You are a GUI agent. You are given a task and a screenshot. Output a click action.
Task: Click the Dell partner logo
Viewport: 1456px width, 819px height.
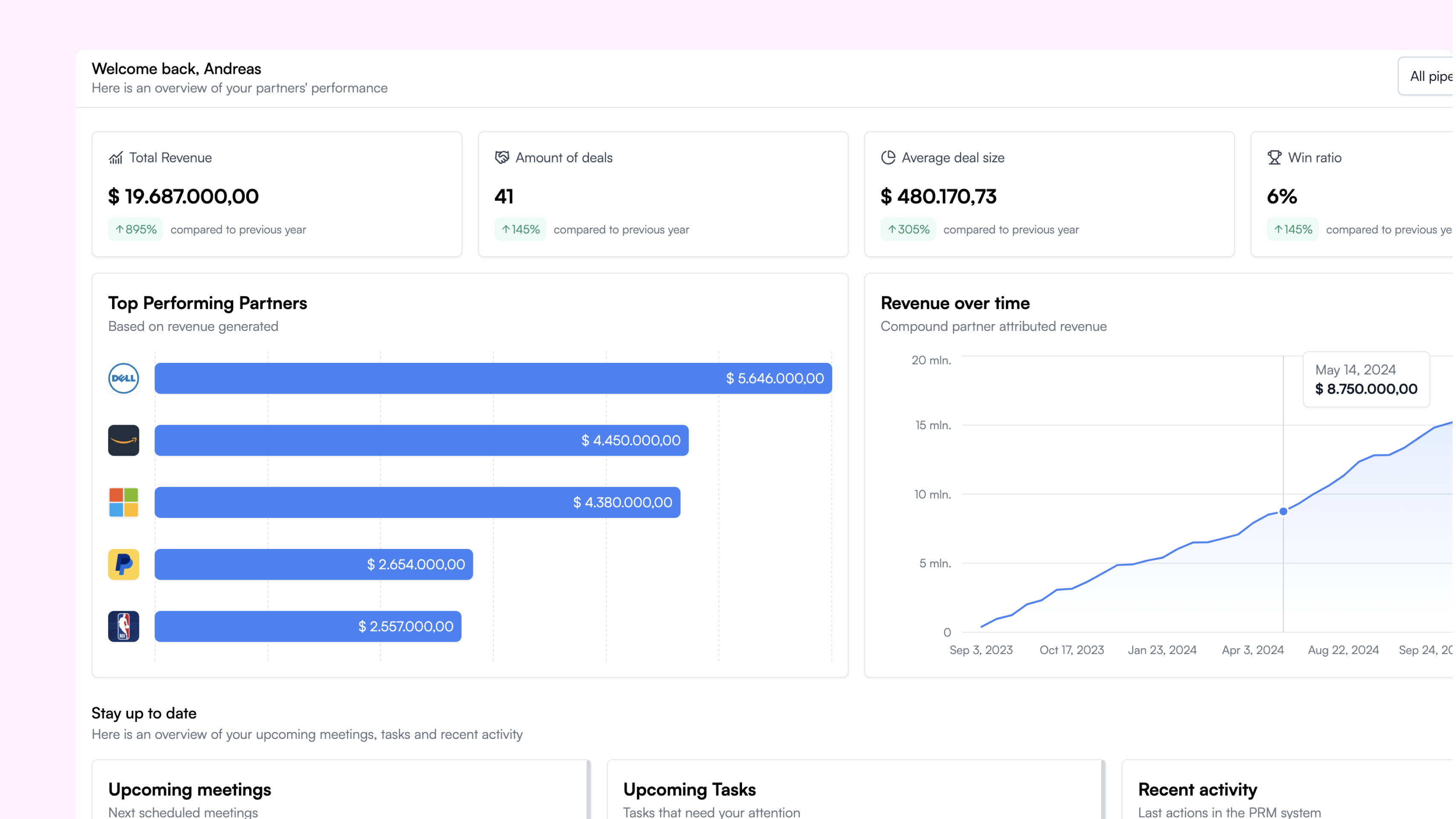tap(123, 378)
